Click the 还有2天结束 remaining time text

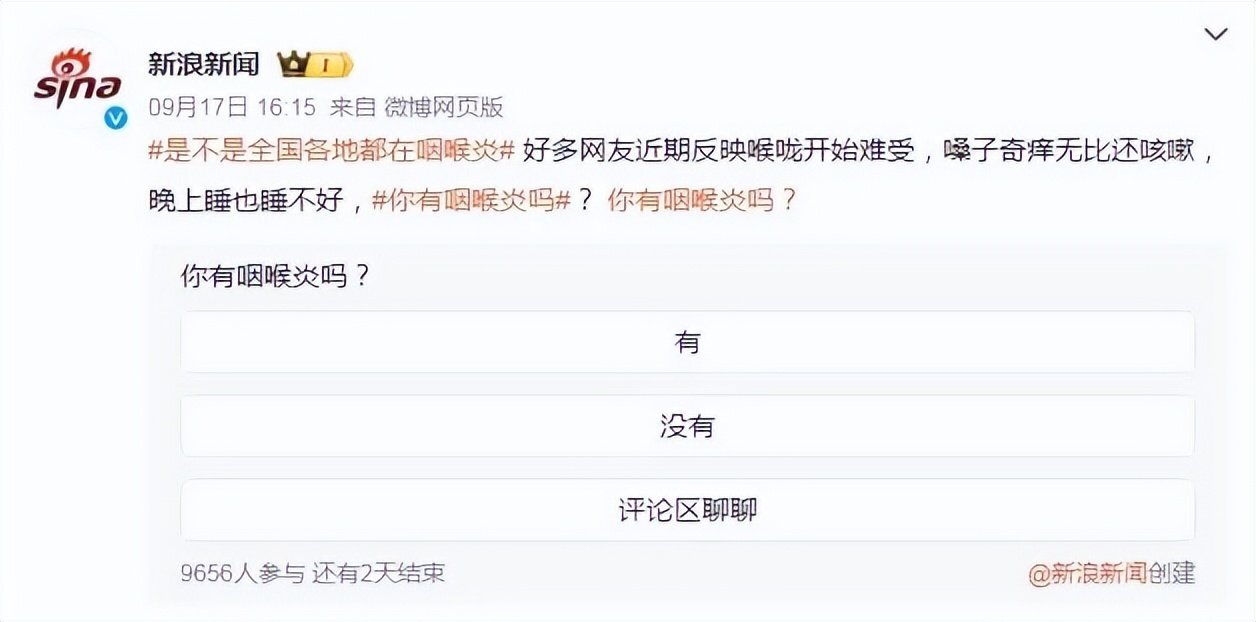[x=378, y=573]
